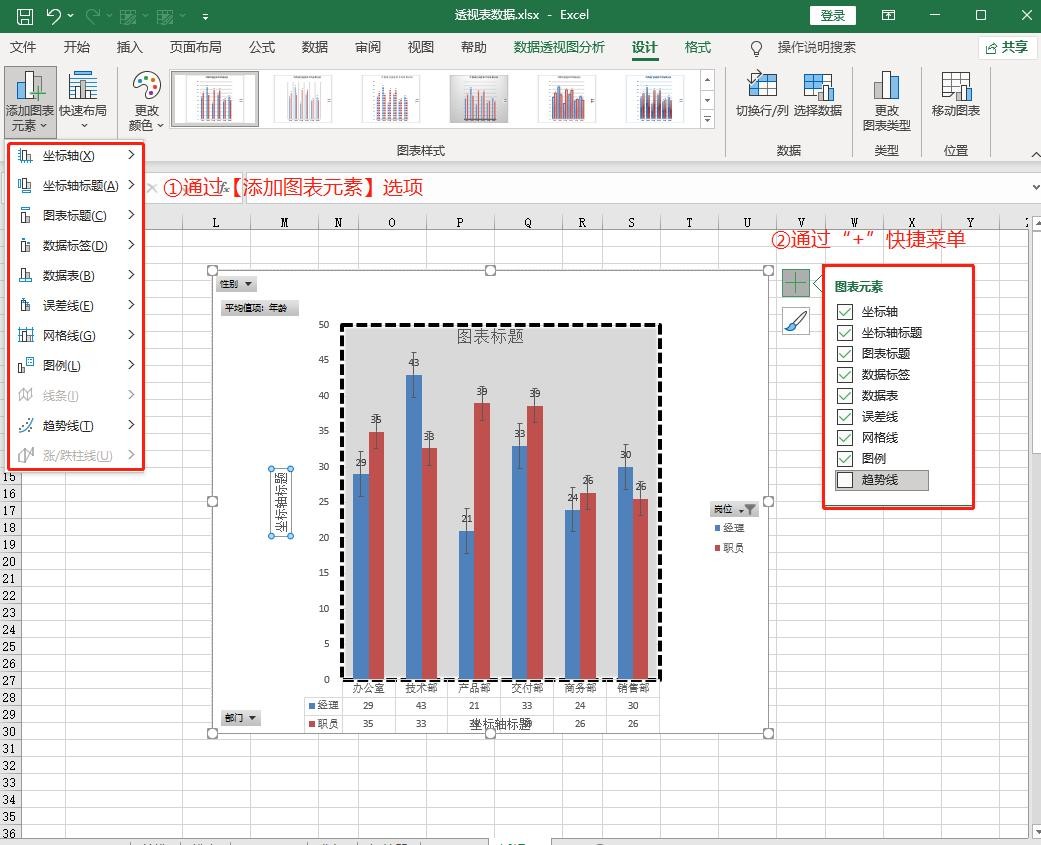Open the 部门 field filter dropdown
This screenshot has height=845, width=1041.
click(x=241, y=718)
